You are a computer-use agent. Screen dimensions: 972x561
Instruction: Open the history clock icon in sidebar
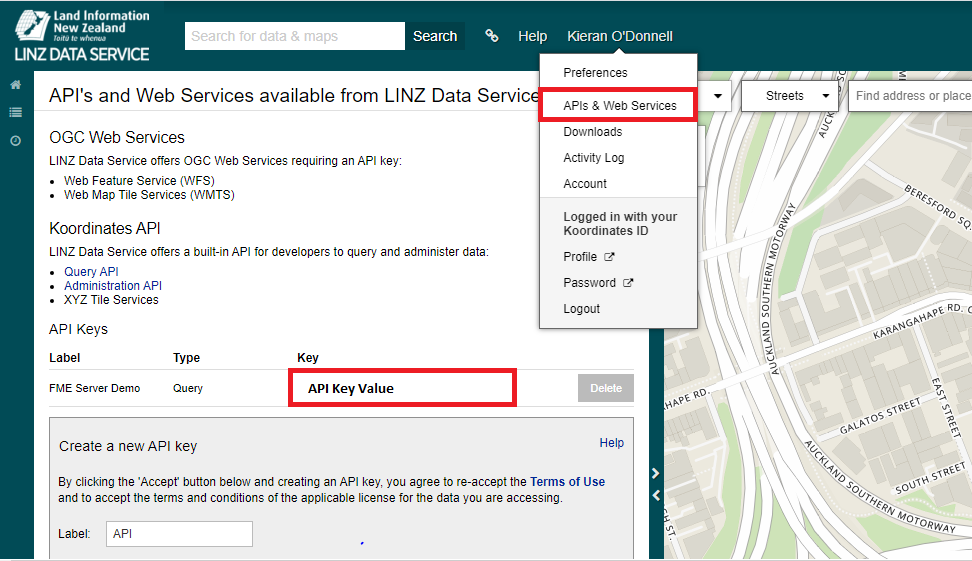point(15,141)
